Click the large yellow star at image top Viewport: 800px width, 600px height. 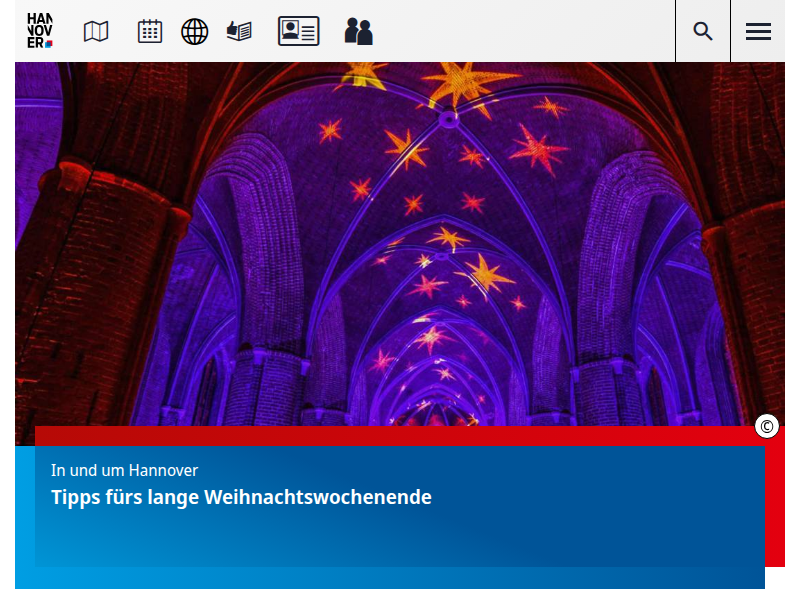point(462,82)
